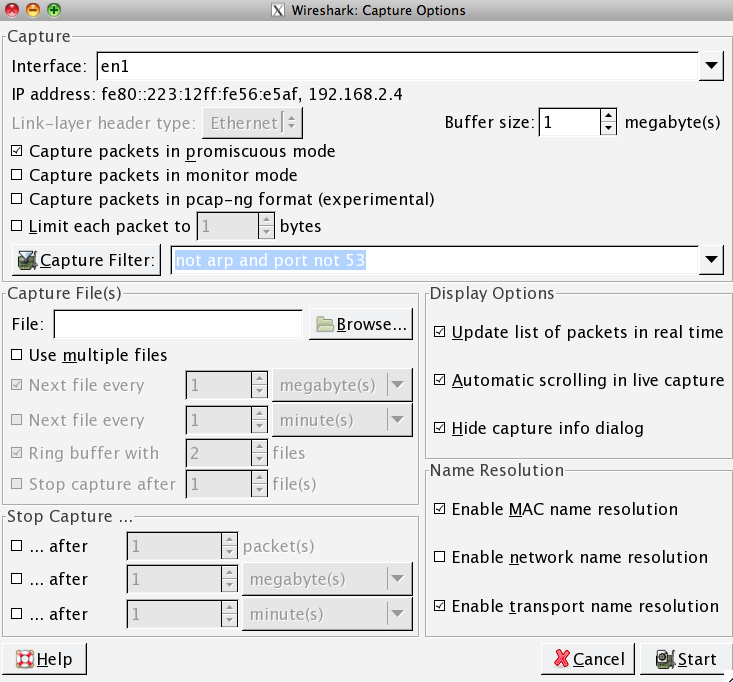
Task: Enable Capture packets in monitor mode
Action: click(17, 174)
